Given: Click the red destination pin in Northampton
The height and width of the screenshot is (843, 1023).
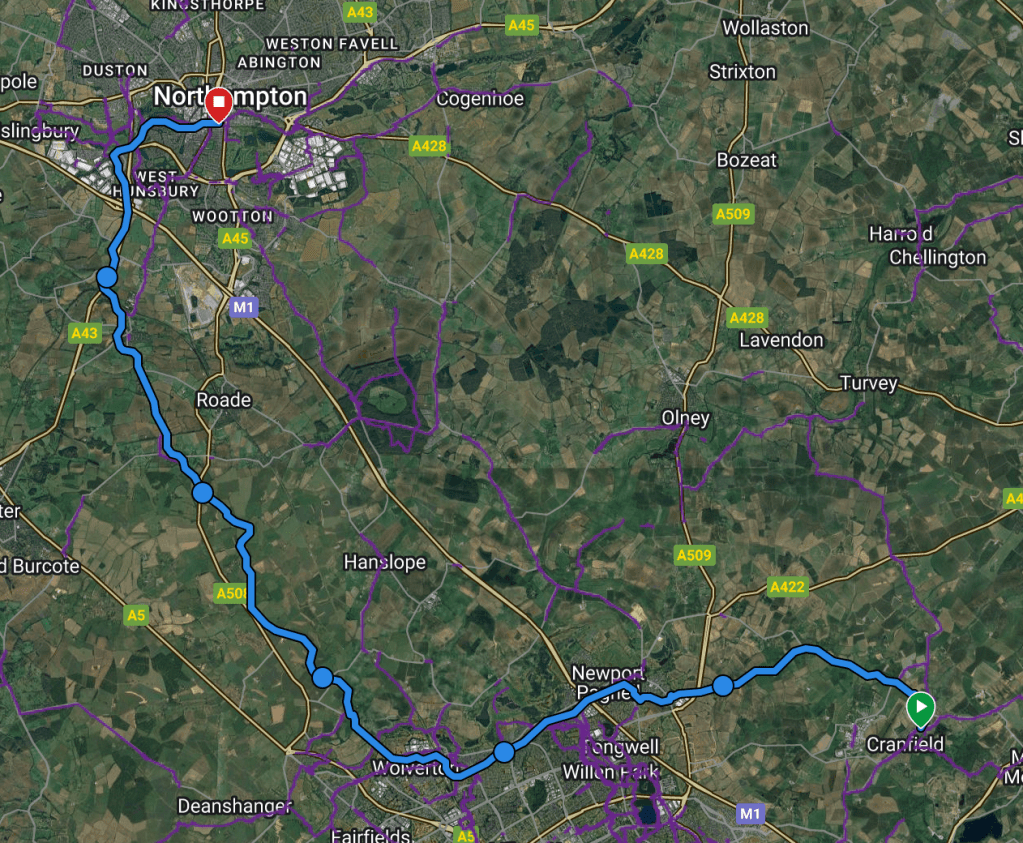Looking at the screenshot, I should tap(219, 104).
